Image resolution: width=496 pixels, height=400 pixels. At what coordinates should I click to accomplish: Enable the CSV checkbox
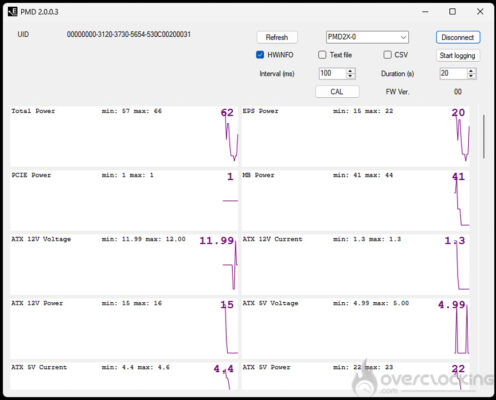[387, 55]
